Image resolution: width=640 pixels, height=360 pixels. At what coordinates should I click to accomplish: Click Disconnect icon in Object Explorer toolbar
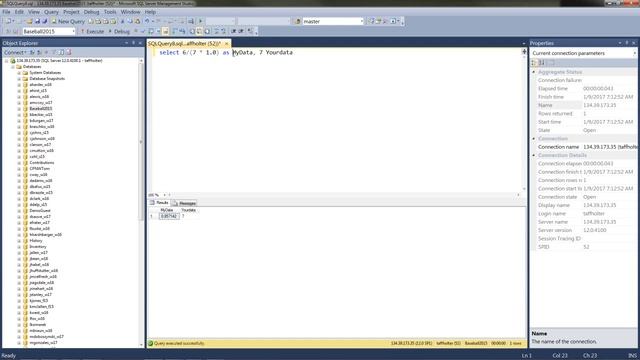[39, 52]
